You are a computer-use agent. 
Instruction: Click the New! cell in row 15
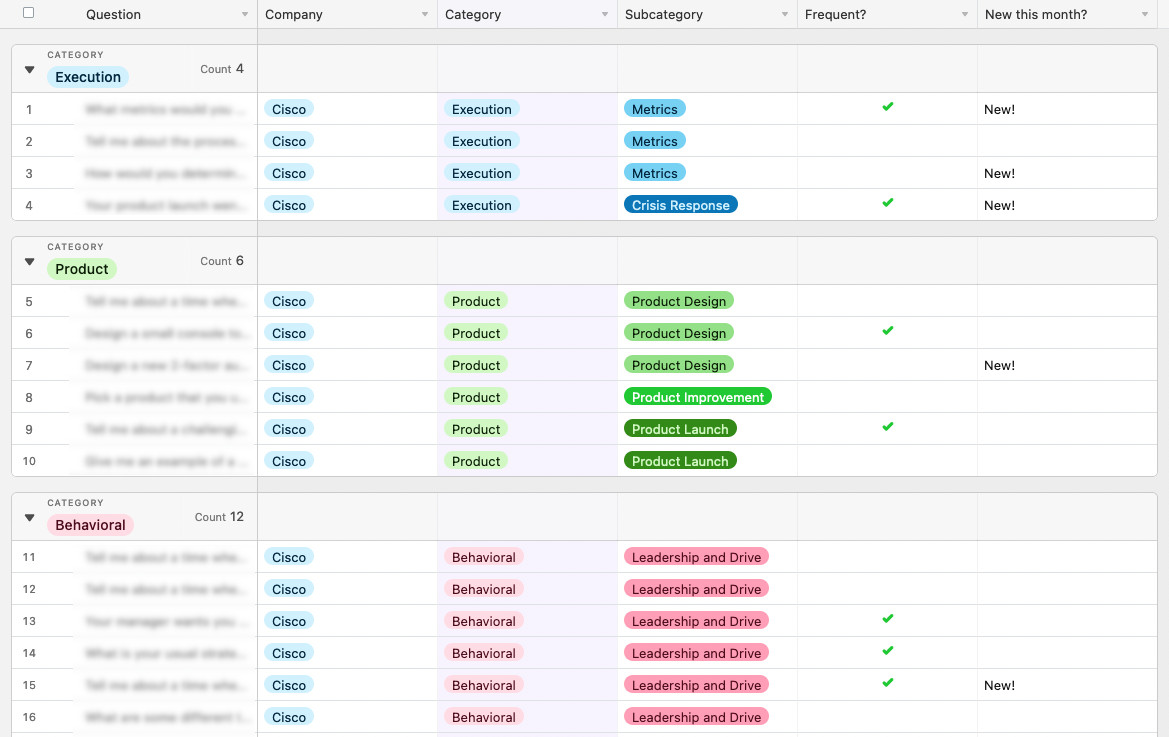[x=999, y=685]
